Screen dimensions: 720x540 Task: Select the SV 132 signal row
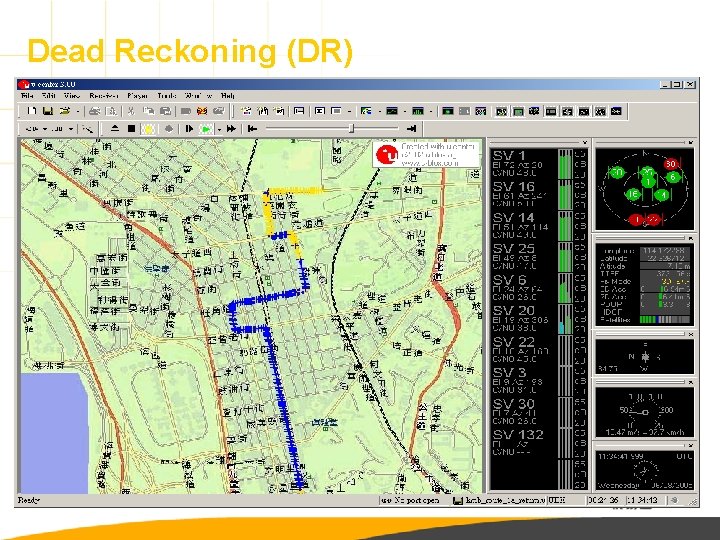[x=539, y=443]
